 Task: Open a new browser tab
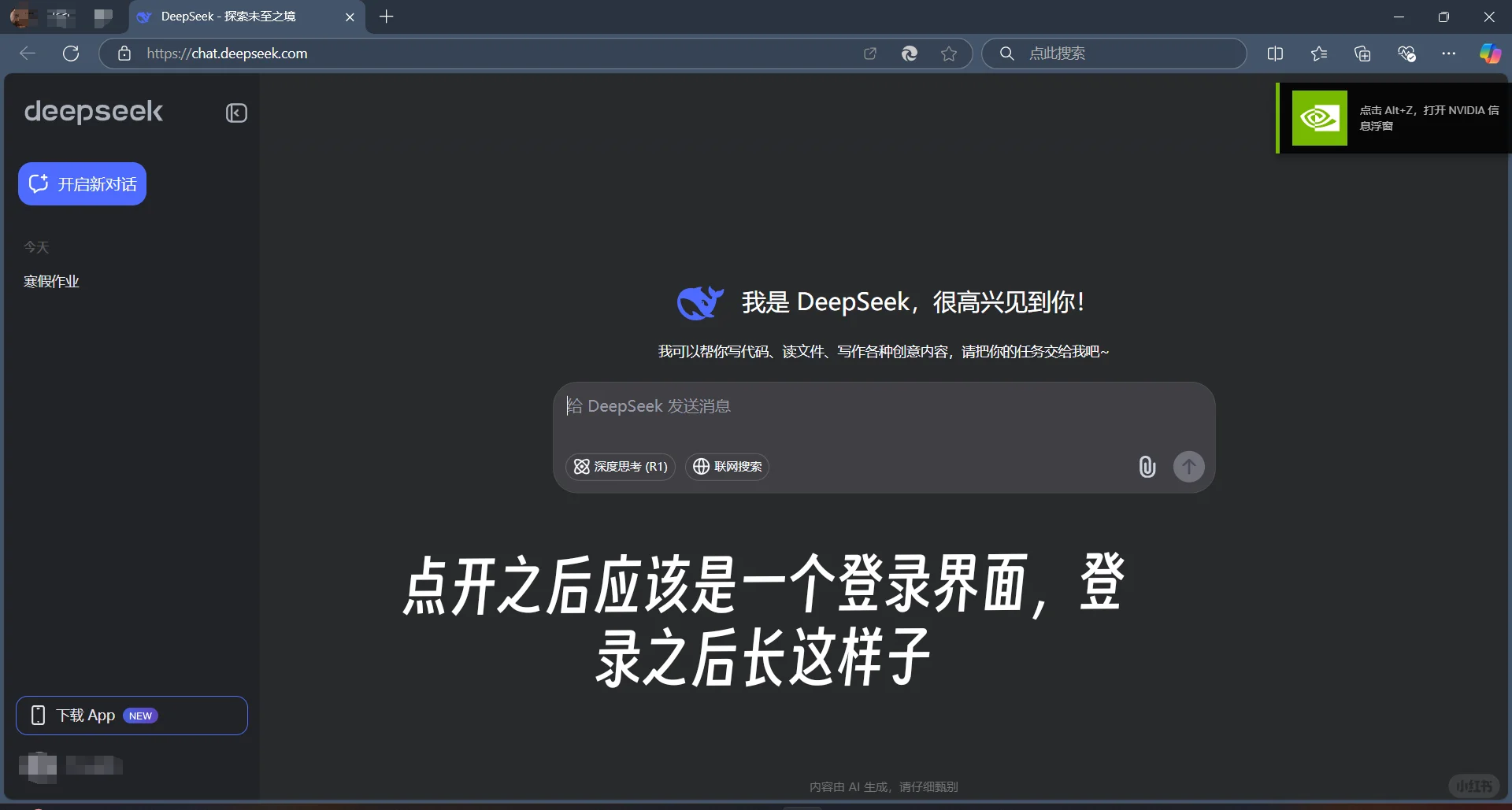pyautogui.click(x=386, y=17)
